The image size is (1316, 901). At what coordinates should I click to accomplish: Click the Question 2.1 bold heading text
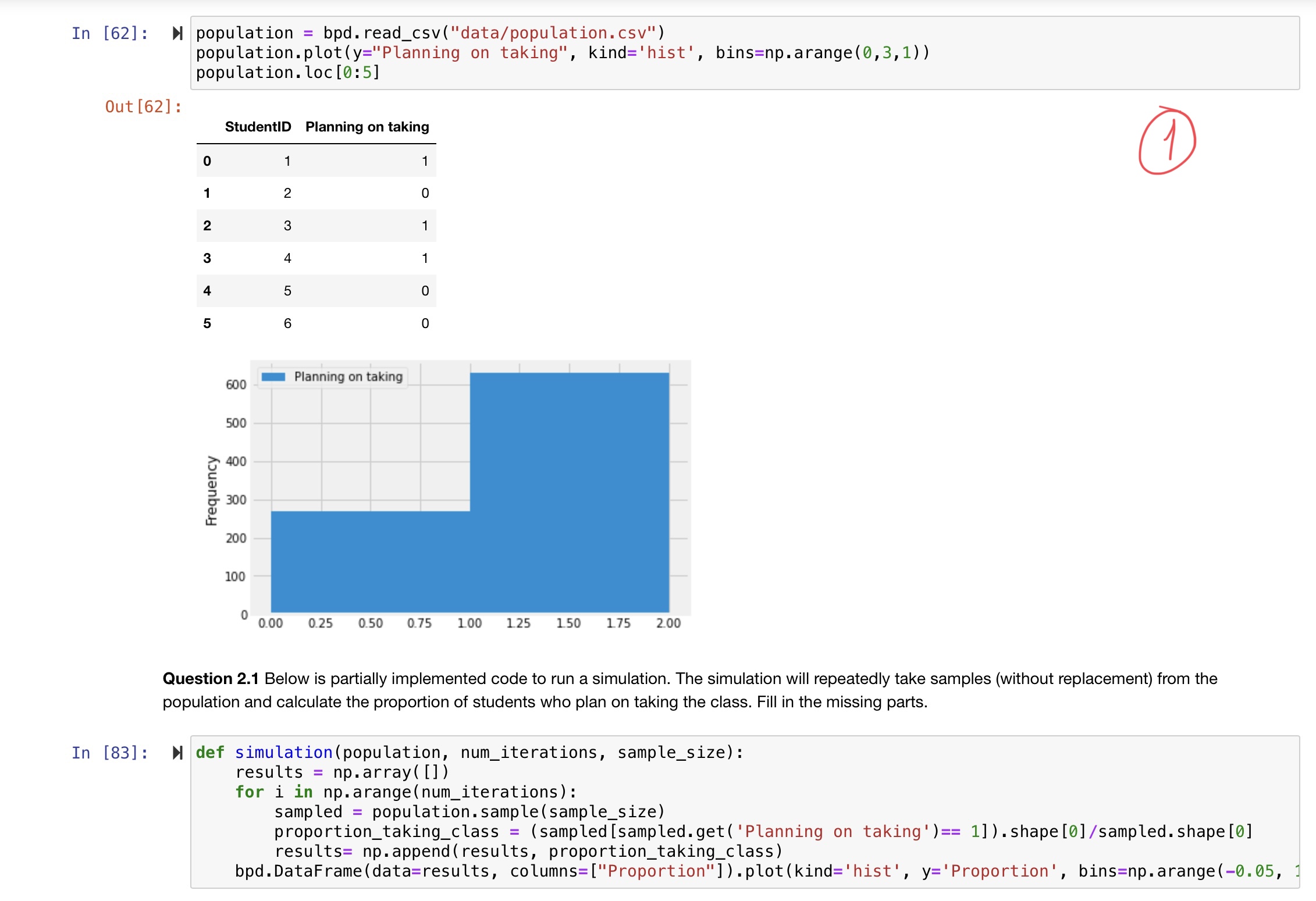pos(210,678)
